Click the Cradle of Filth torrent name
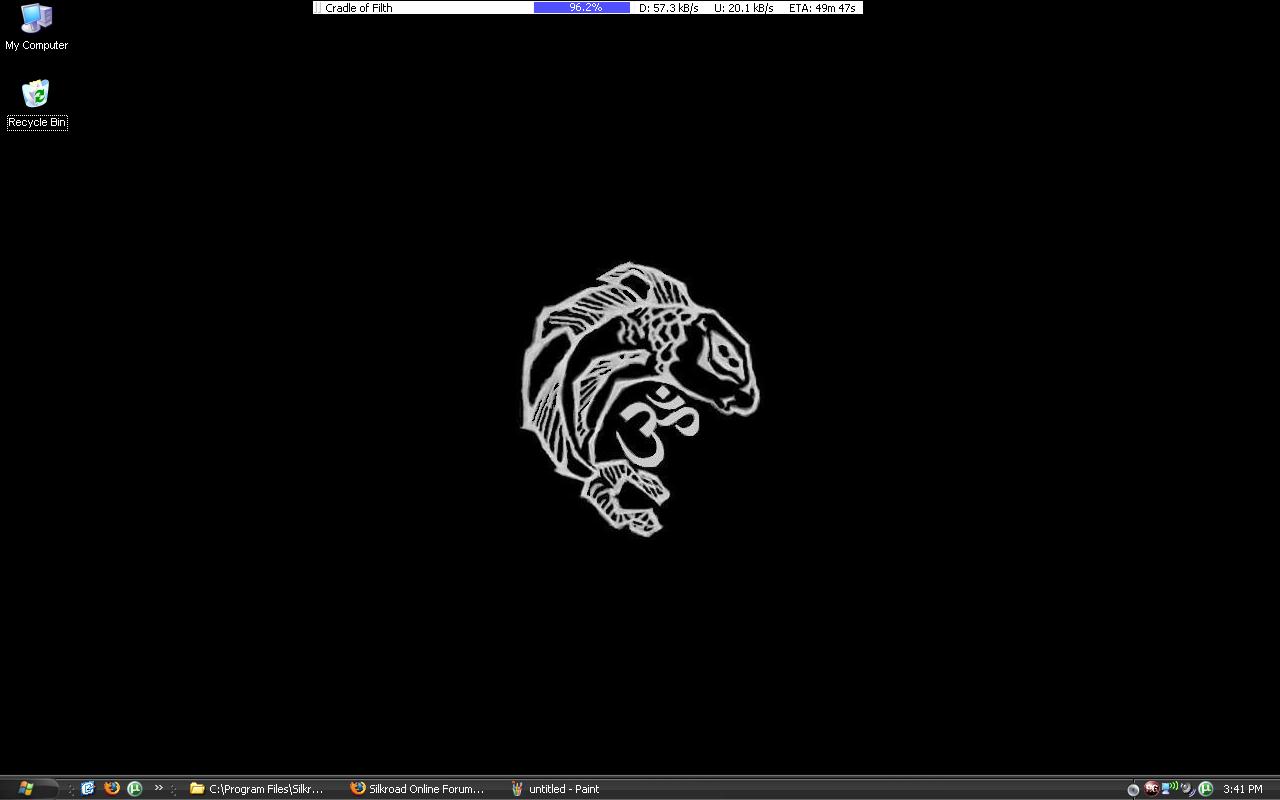Image resolution: width=1280 pixels, height=800 pixels. pos(358,8)
